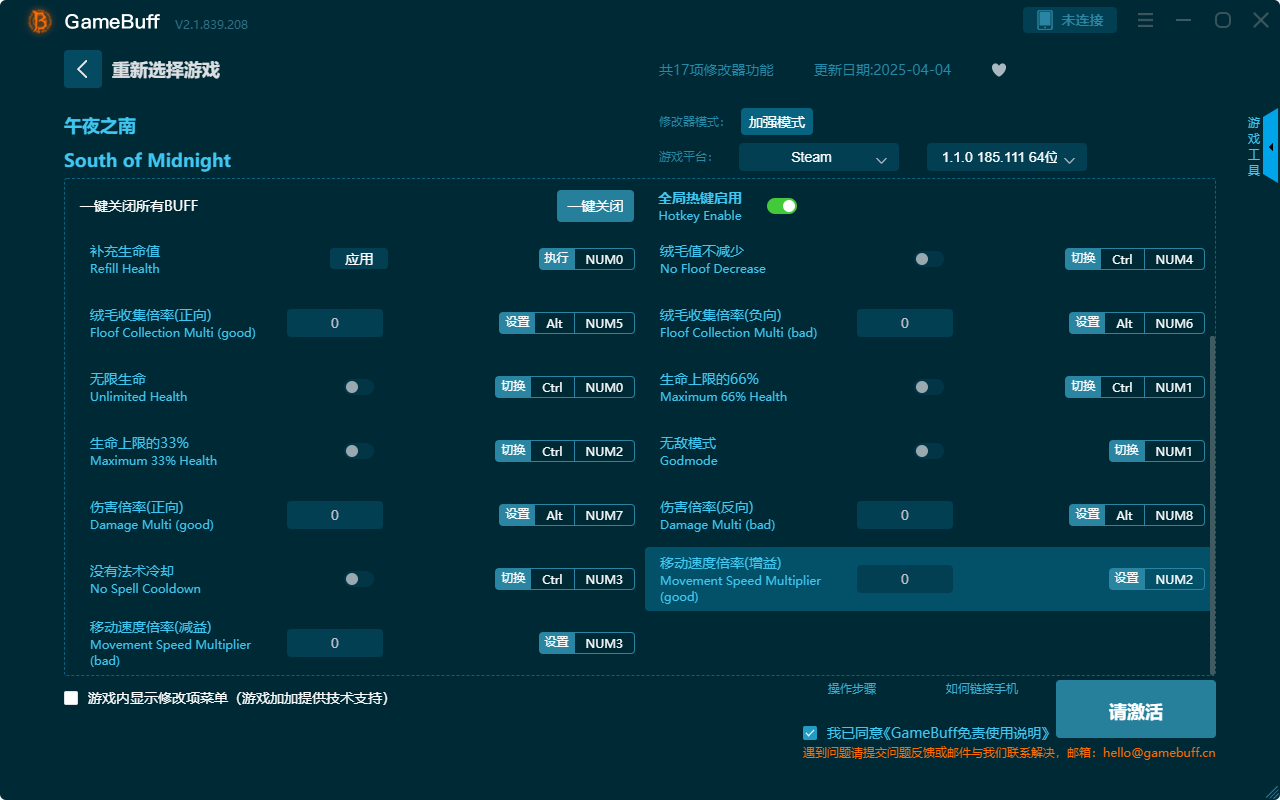Image resolution: width=1280 pixels, height=800 pixels.
Task: Collapse the 游戏工具 side panel arrow
Action: (1271, 146)
